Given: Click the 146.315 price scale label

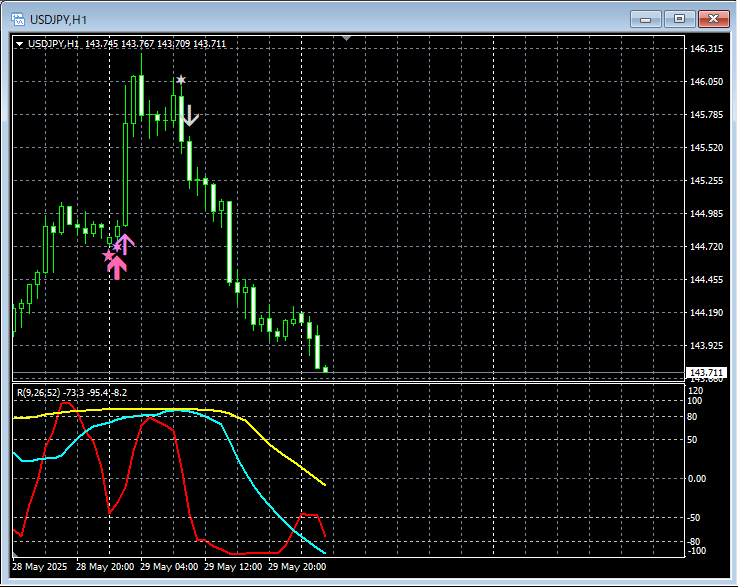Looking at the screenshot, I should point(706,48).
